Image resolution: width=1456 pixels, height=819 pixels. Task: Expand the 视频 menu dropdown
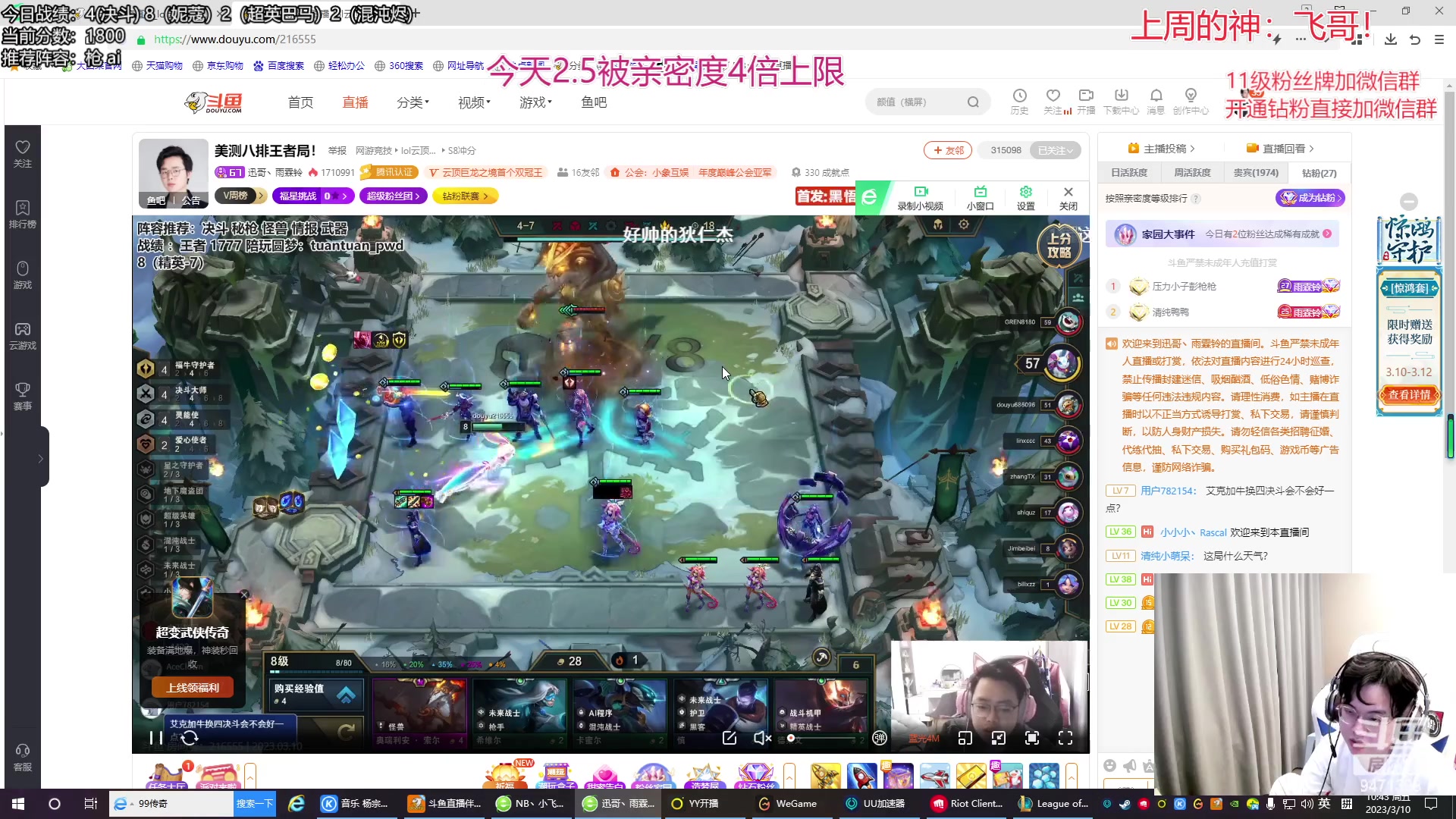click(x=472, y=102)
